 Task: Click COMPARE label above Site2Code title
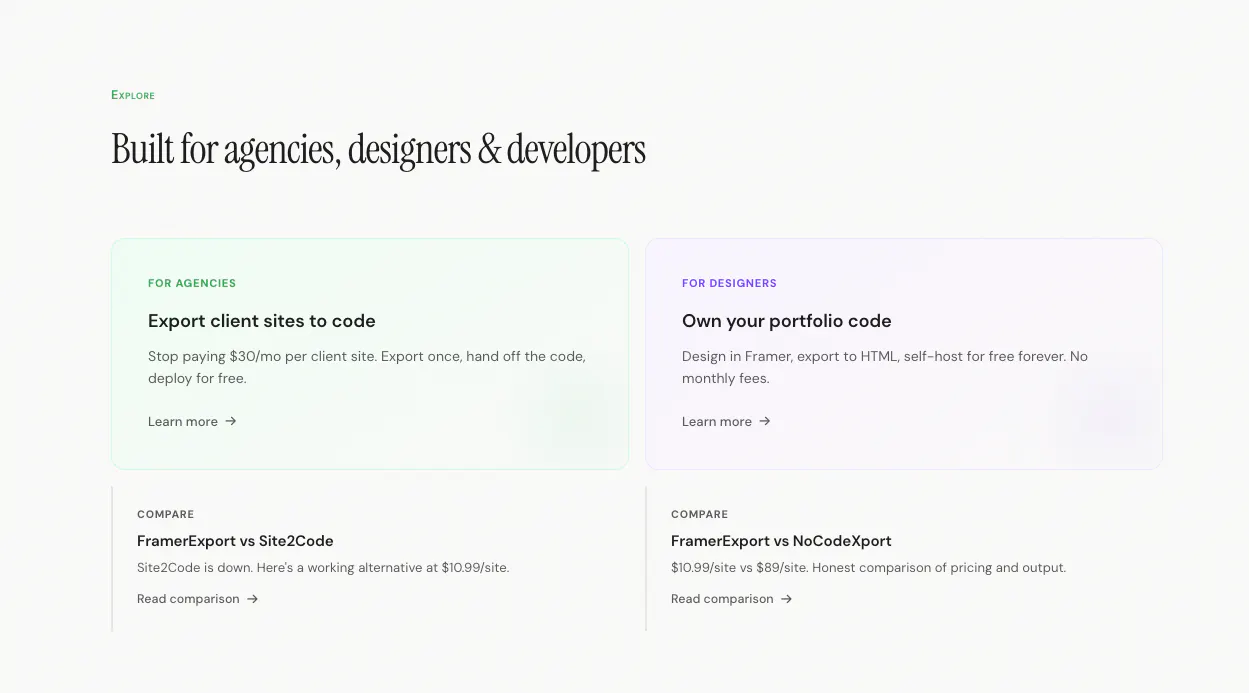tap(166, 515)
